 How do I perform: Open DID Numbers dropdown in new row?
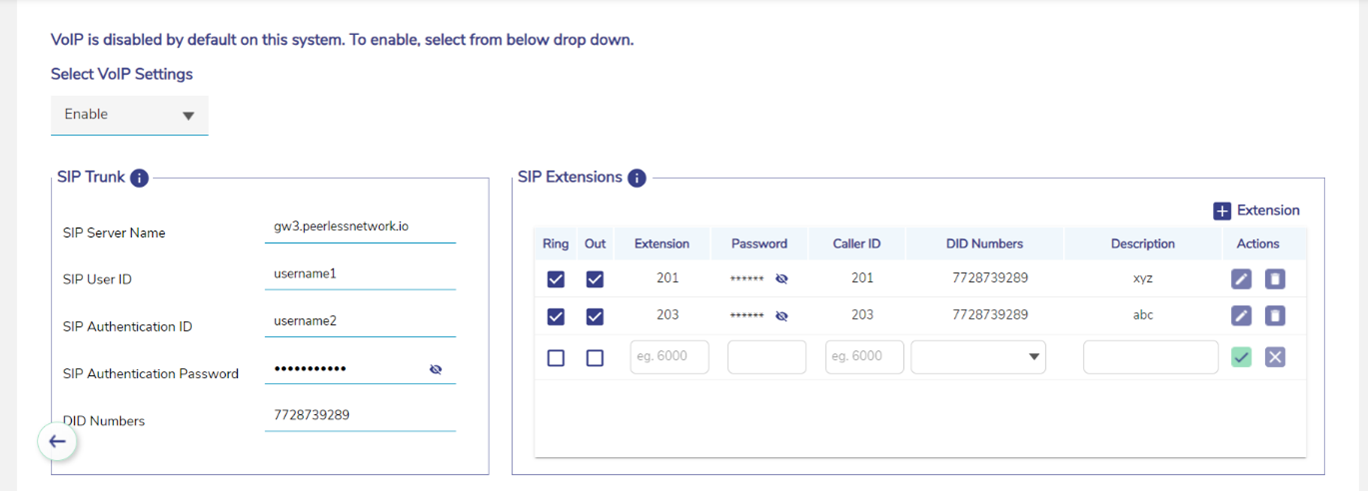[978, 357]
